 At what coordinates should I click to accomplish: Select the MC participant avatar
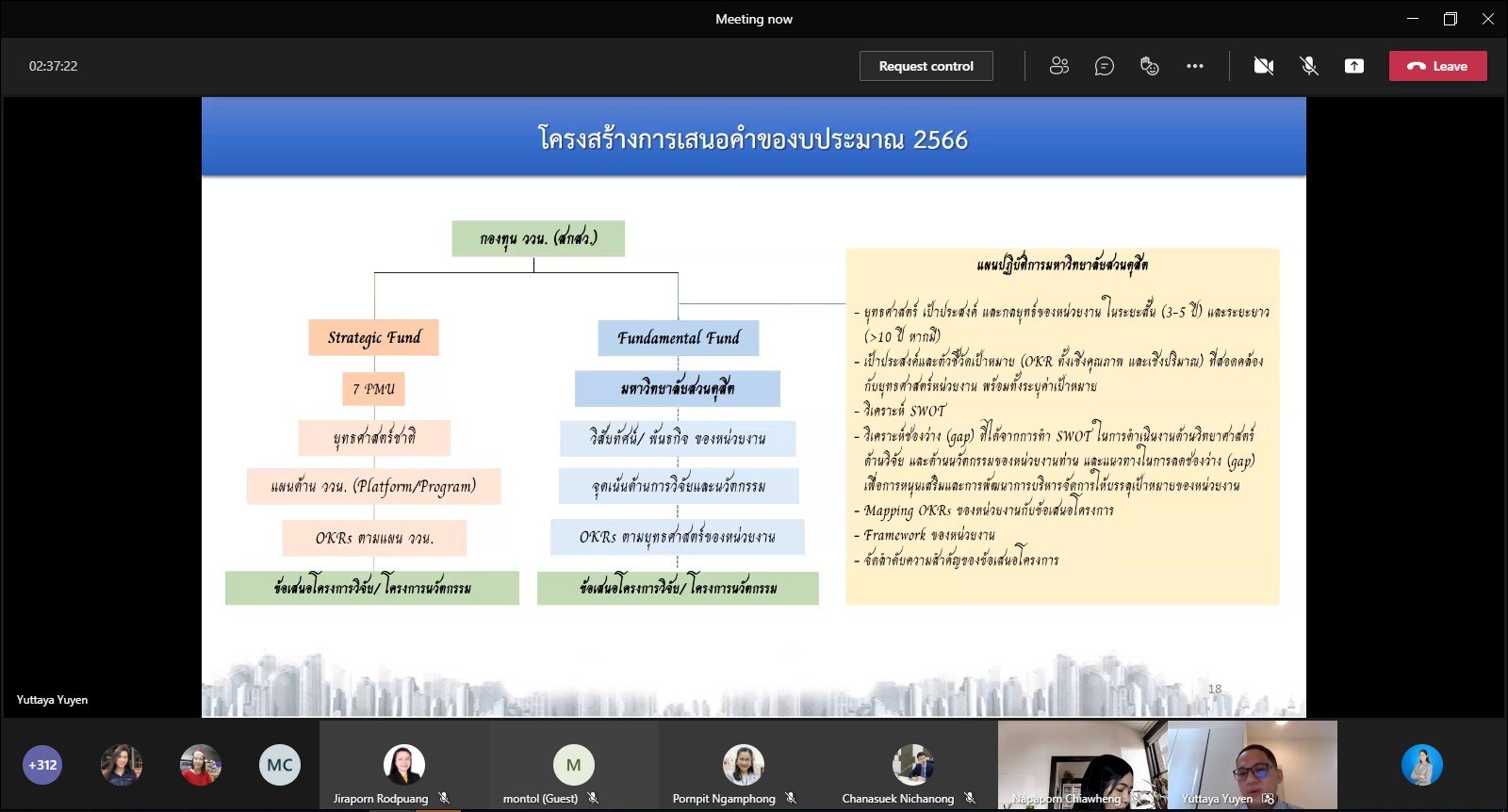(279, 765)
